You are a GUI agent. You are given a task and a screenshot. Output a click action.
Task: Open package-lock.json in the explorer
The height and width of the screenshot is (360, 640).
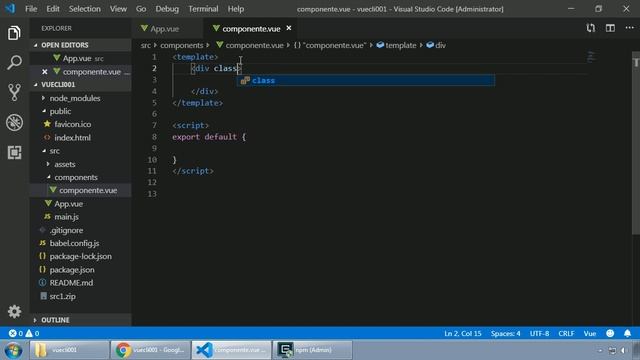[81, 256]
